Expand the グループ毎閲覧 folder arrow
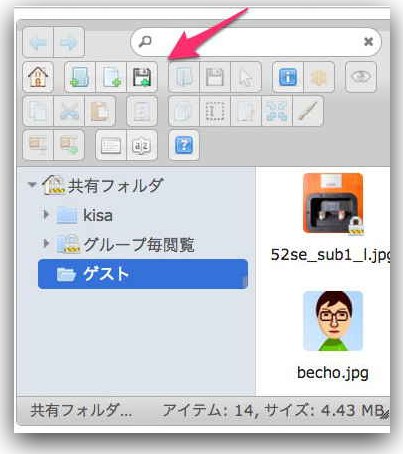 pos(46,244)
